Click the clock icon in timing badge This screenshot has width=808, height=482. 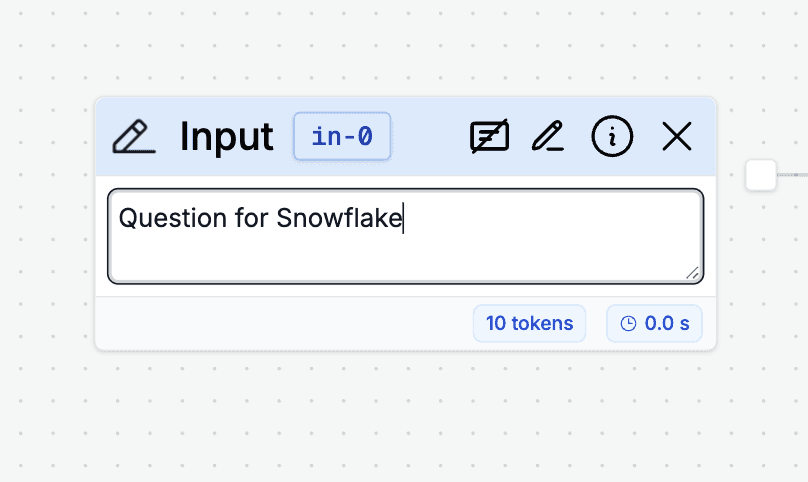click(628, 324)
